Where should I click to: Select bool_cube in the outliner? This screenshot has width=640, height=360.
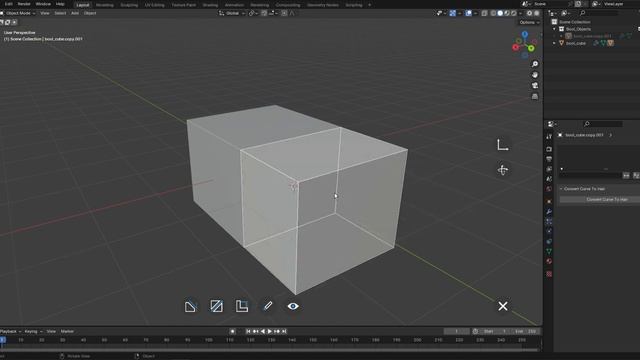click(576, 43)
